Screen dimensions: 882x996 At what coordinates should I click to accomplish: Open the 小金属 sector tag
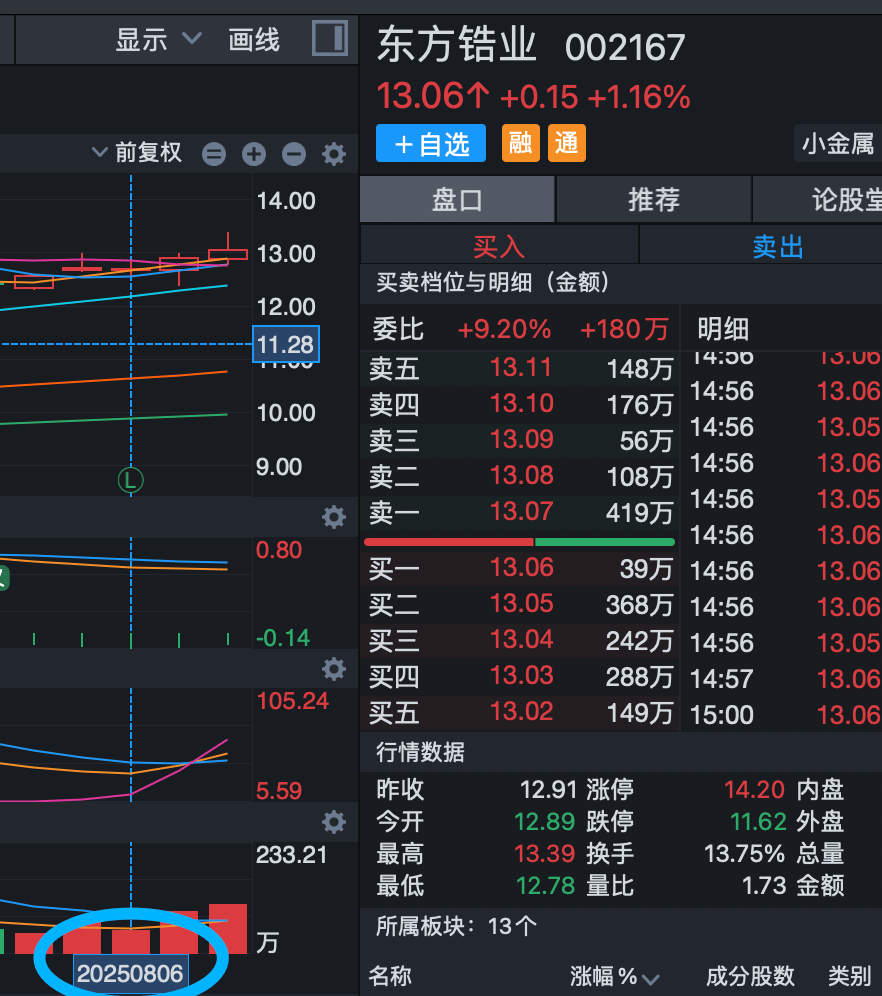838,144
